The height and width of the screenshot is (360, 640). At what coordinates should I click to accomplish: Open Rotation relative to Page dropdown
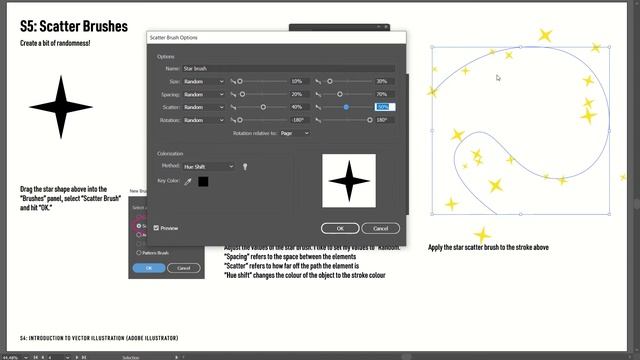[x=294, y=133]
